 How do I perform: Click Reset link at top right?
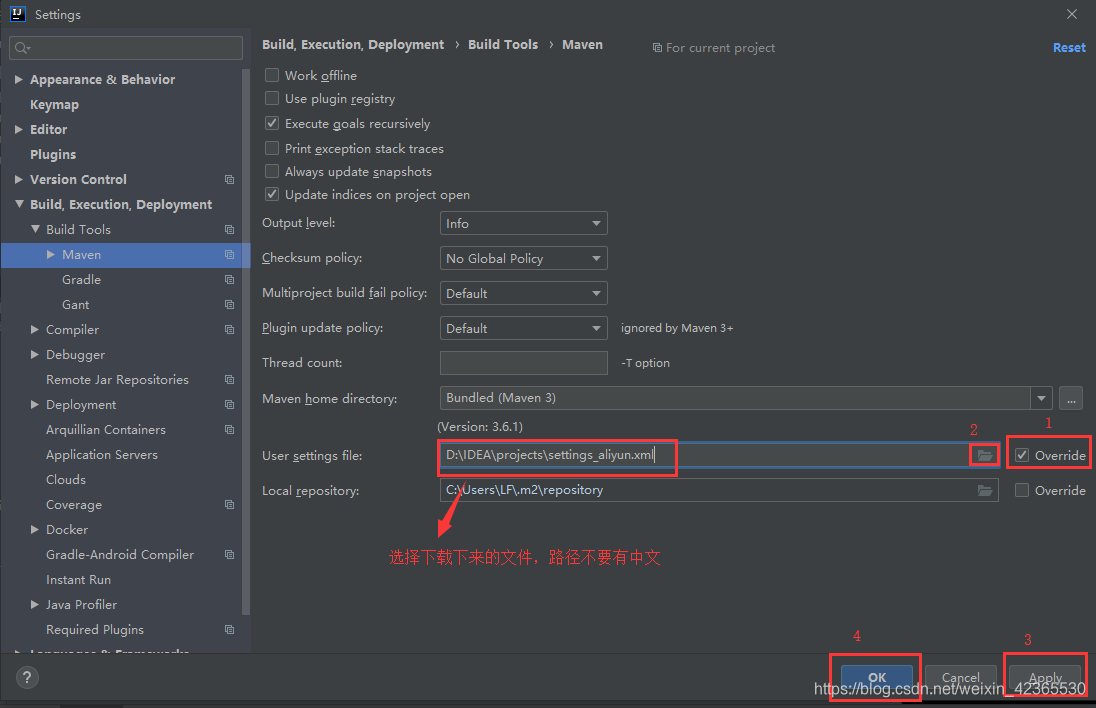click(x=1069, y=48)
